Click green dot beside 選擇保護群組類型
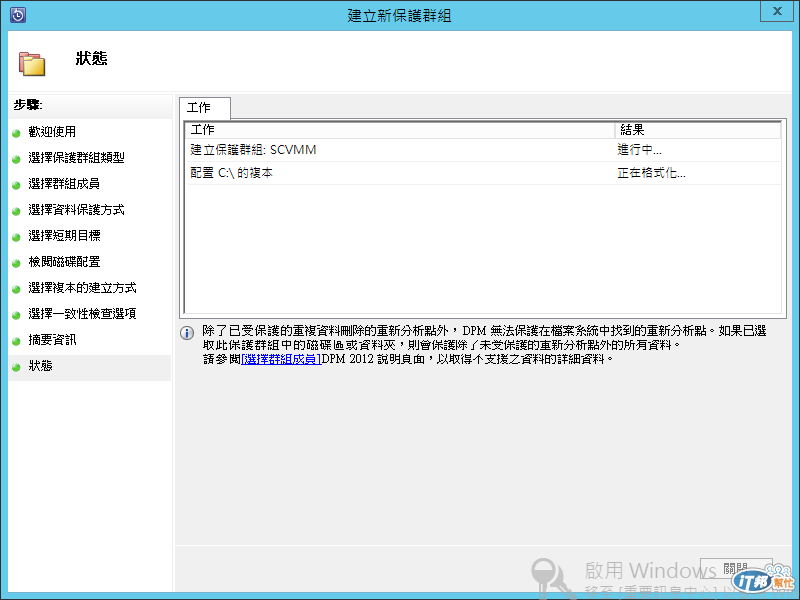The image size is (800, 600). pos(16,159)
